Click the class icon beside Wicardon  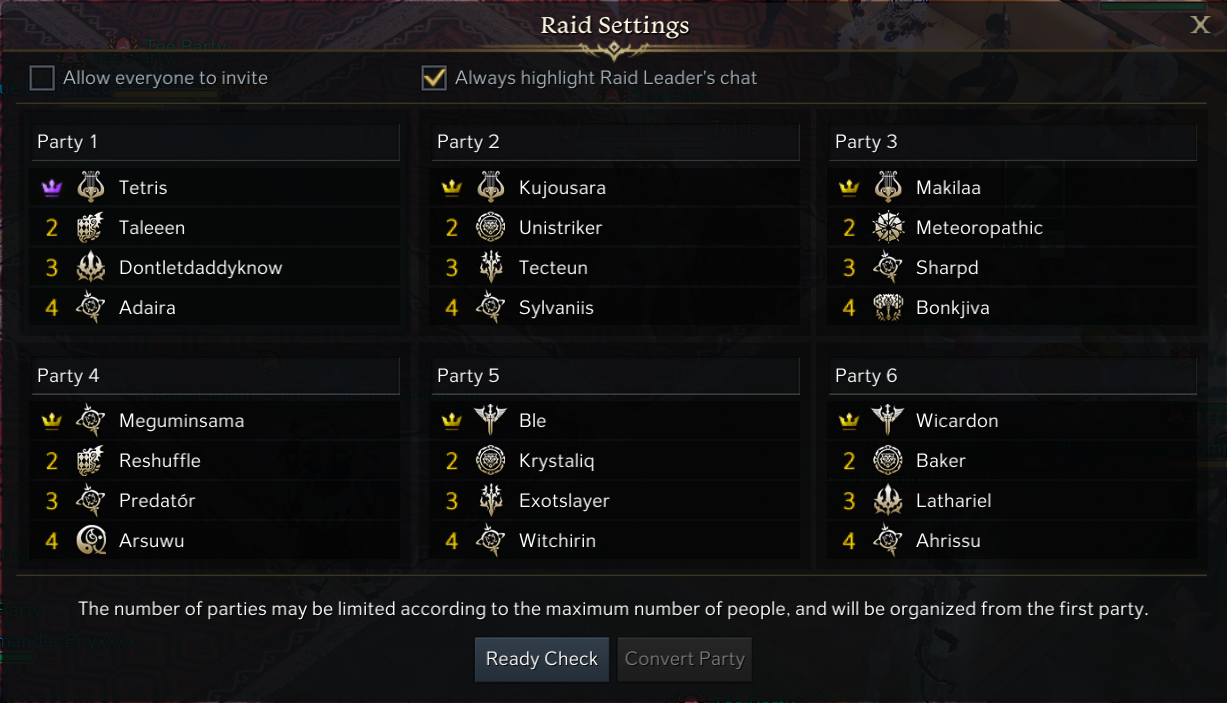[888, 421]
